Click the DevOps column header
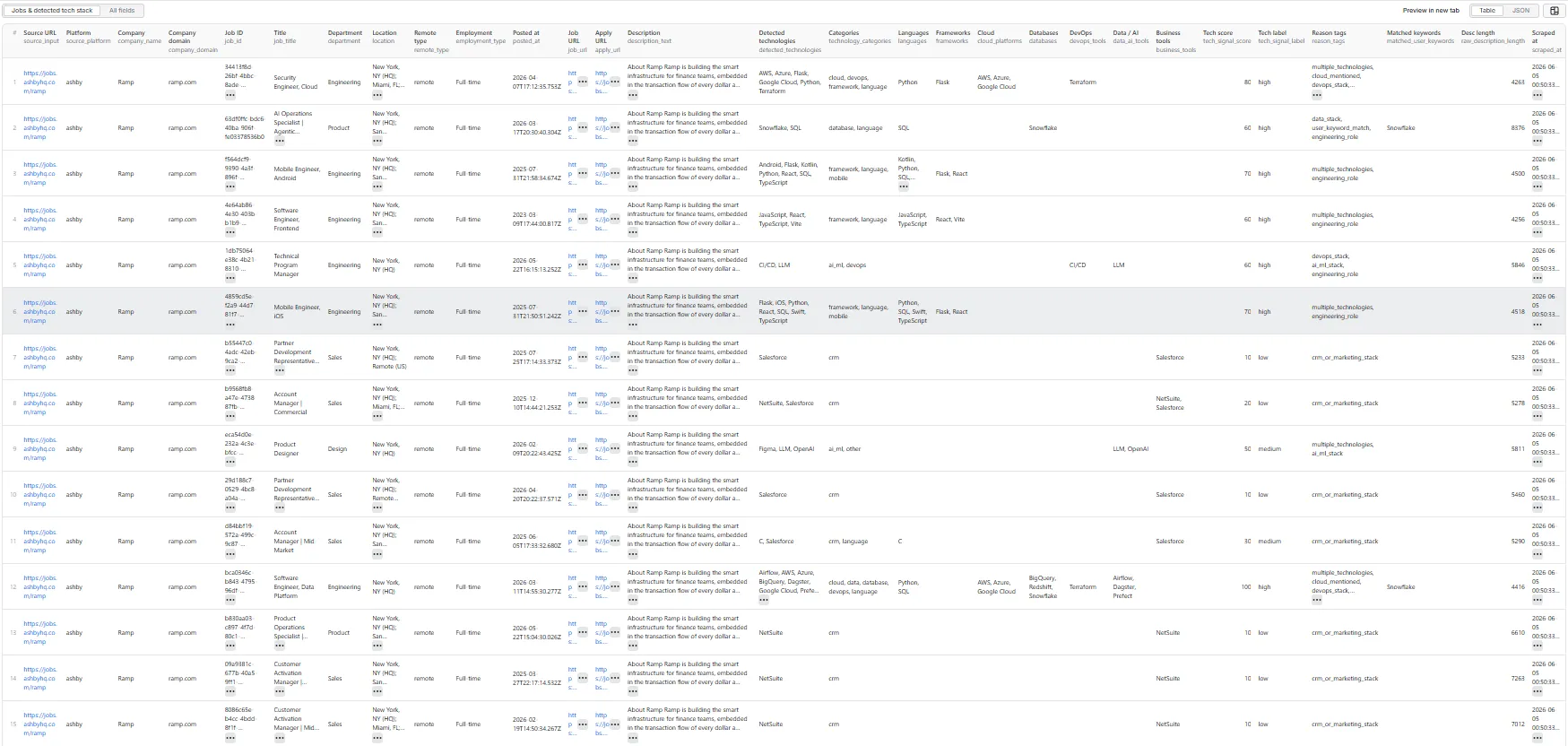Image resolution: width=1568 pixels, height=746 pixels. click(x=1087, y=37)
